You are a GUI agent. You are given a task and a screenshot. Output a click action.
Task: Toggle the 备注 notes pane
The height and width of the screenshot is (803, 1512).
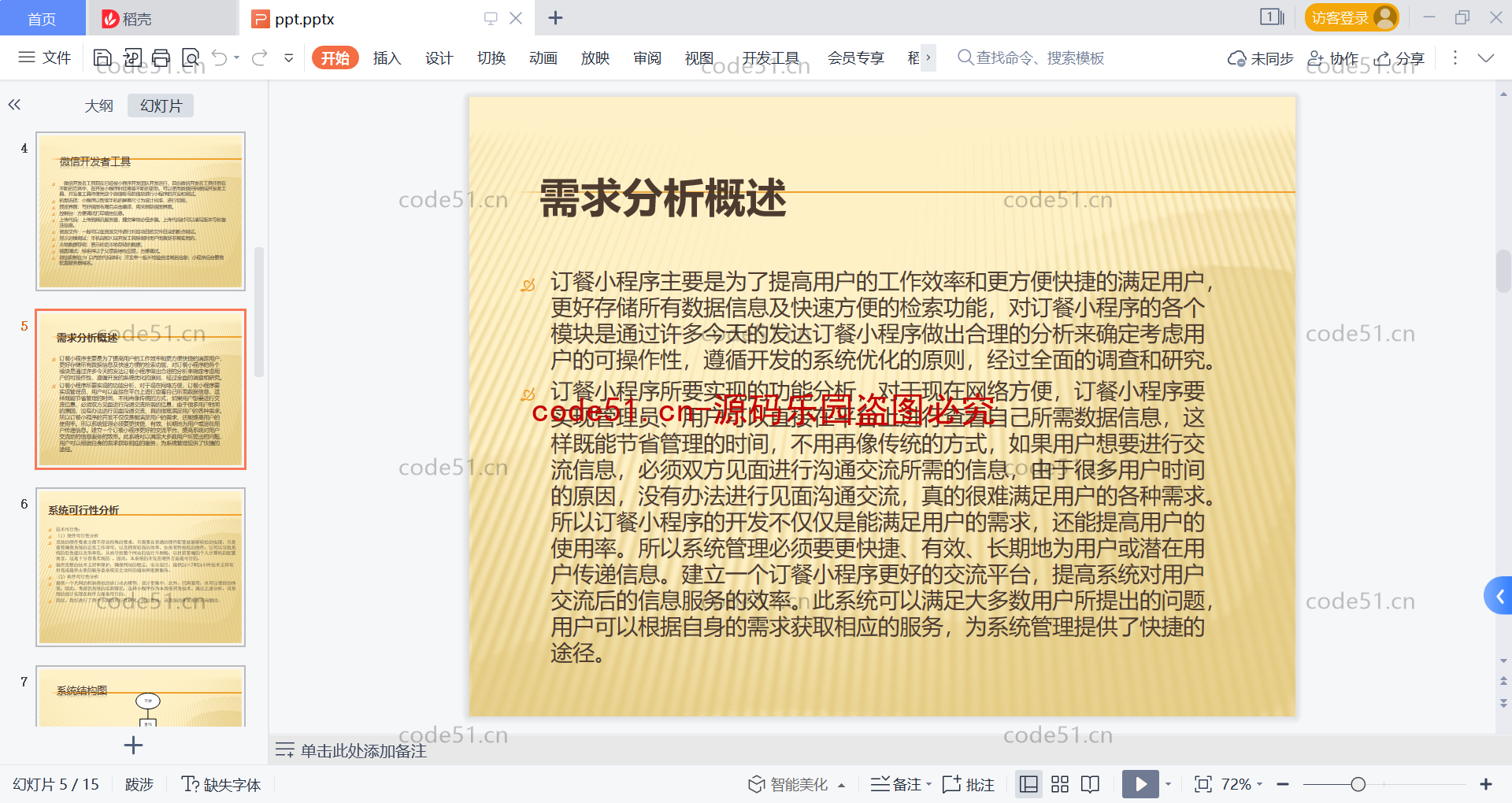pyautogui.click(x=896, y=784)
